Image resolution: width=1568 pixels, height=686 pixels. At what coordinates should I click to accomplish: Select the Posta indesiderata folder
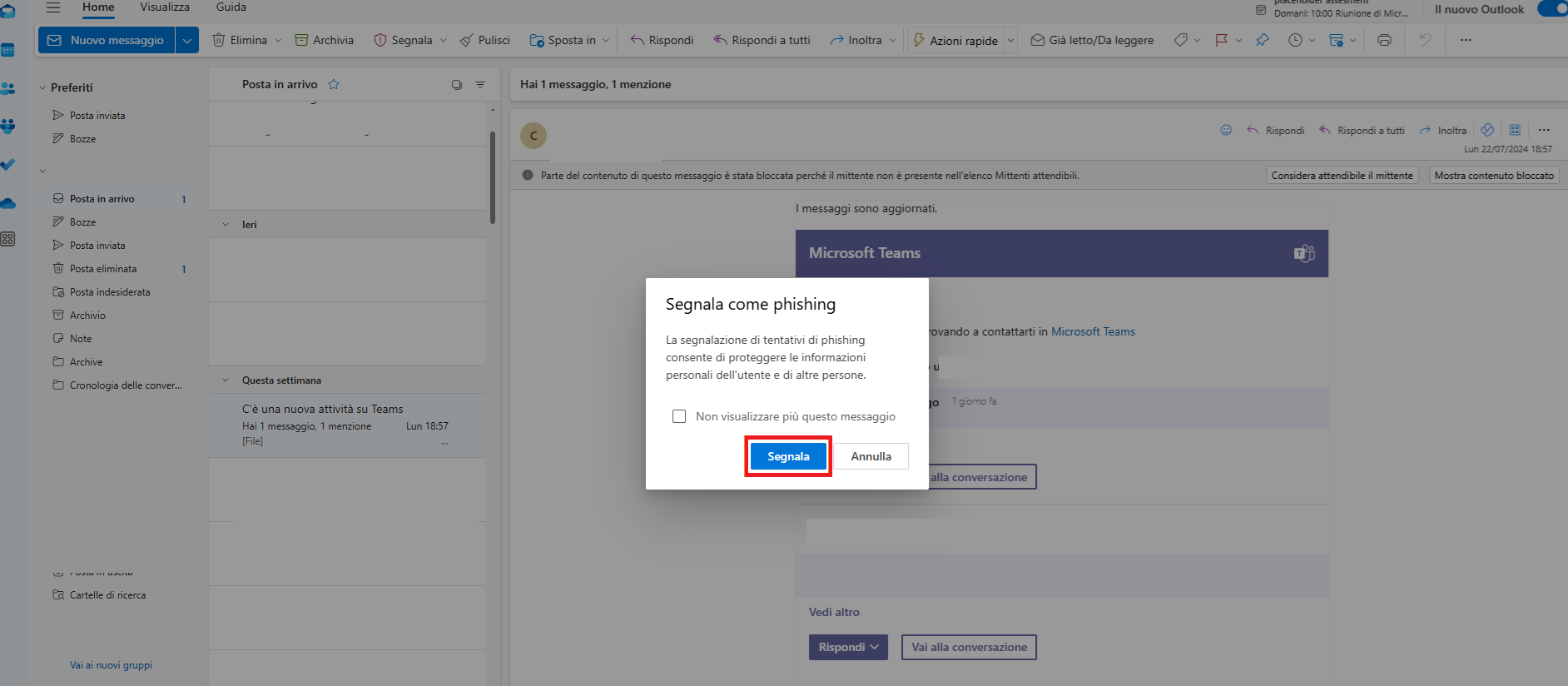(110, 292)
